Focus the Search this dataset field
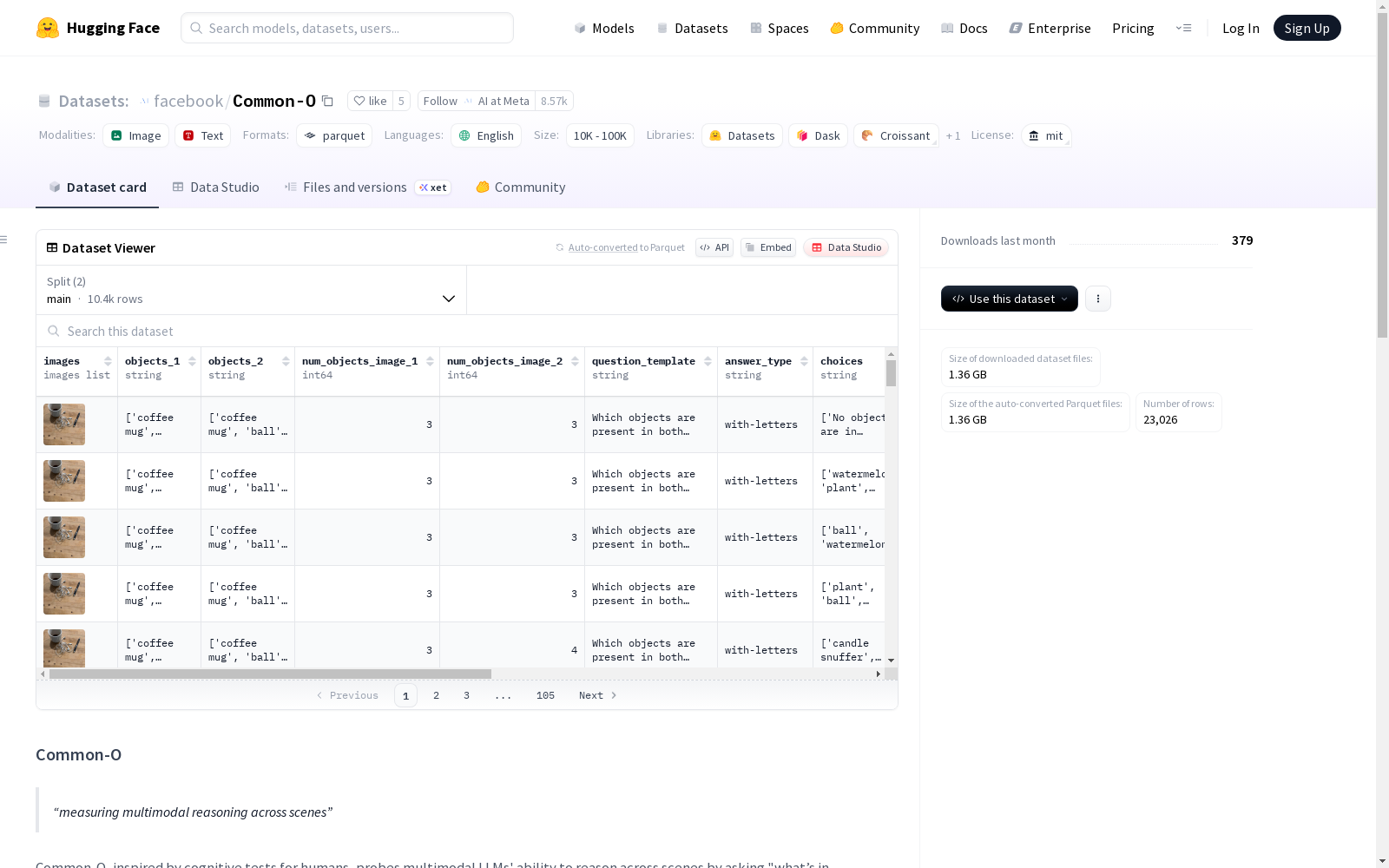The image size is (1389, 868). click(467, 332)
